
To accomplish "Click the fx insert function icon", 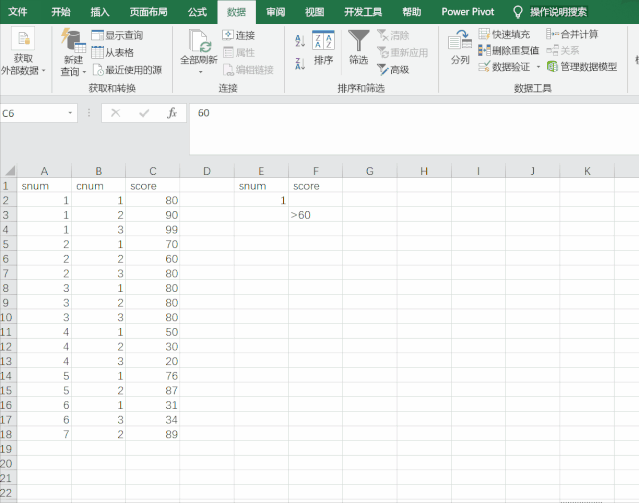I will [x=172, y=113].
